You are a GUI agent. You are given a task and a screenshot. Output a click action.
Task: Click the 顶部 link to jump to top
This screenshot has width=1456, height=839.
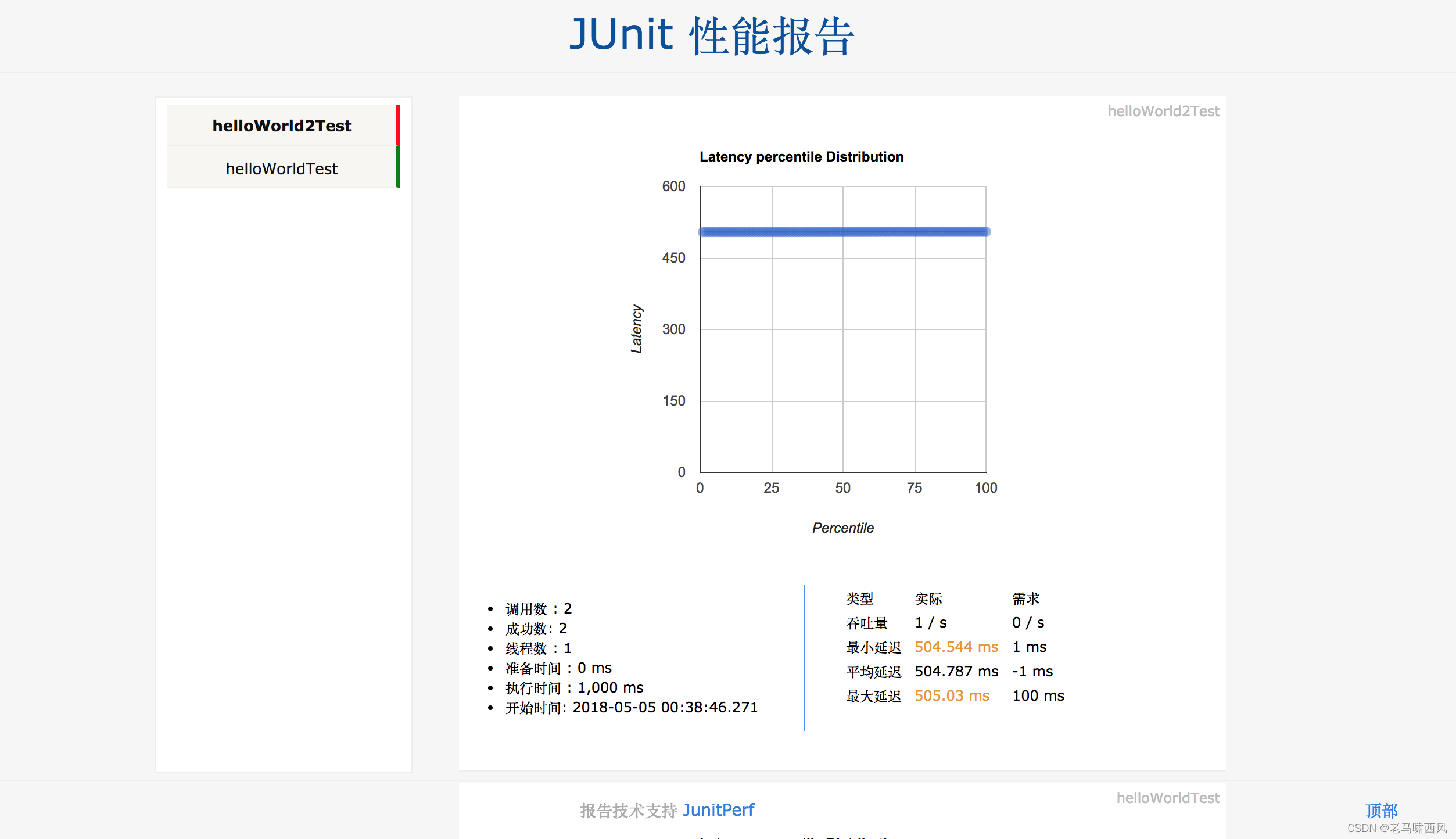(1381, 810)
